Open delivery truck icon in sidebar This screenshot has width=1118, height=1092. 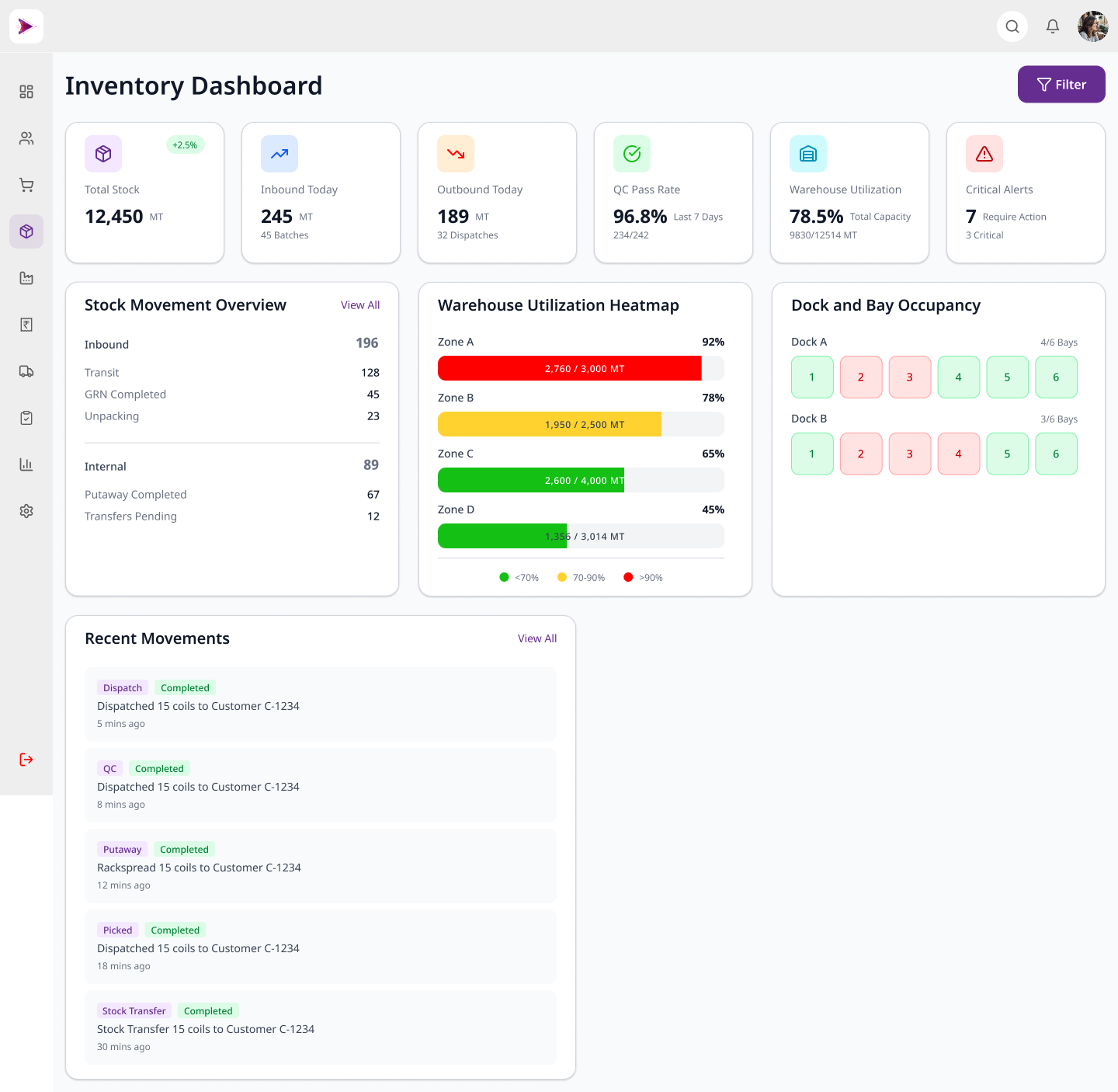(26, 371)
